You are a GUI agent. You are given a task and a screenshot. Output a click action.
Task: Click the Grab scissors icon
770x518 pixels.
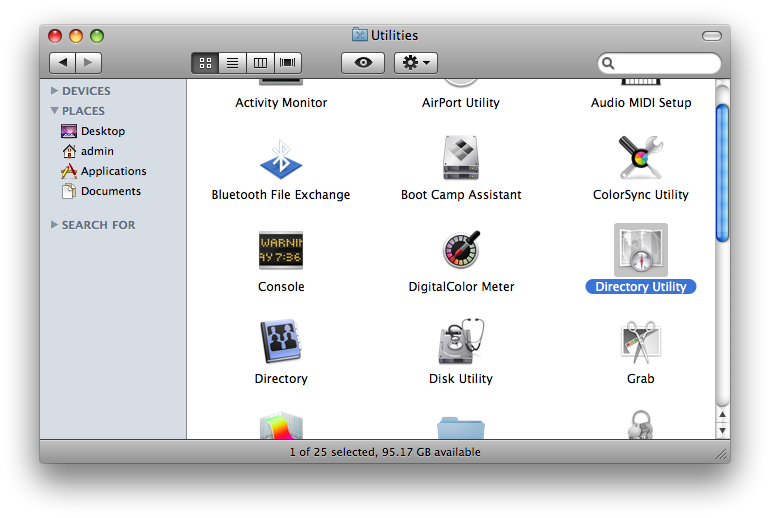point(641,342)
